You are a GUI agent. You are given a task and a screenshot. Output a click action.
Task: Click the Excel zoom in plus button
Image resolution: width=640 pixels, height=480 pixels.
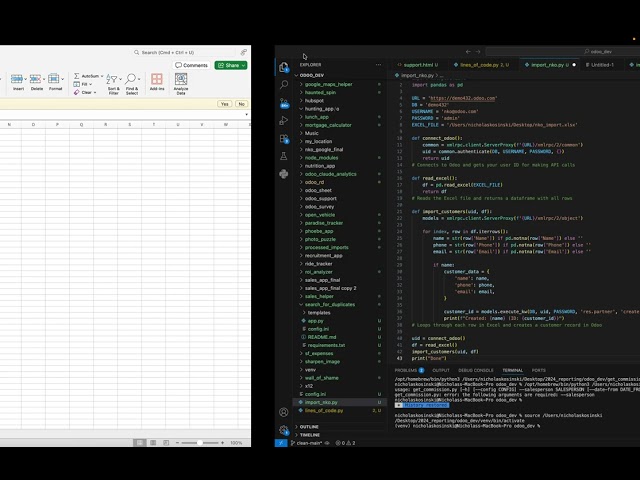pyautogui.click(x=222, y=442)
